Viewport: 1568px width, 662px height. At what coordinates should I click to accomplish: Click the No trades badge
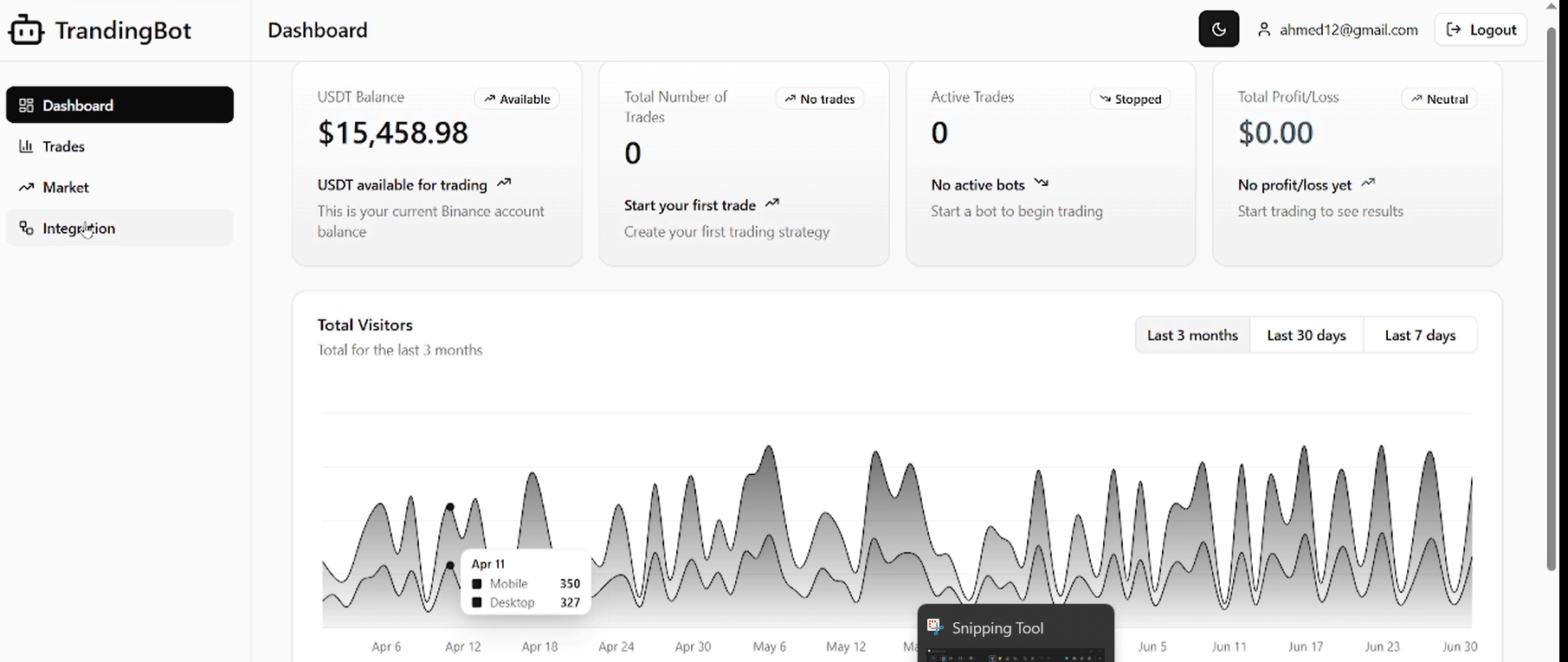pos(819,99)
